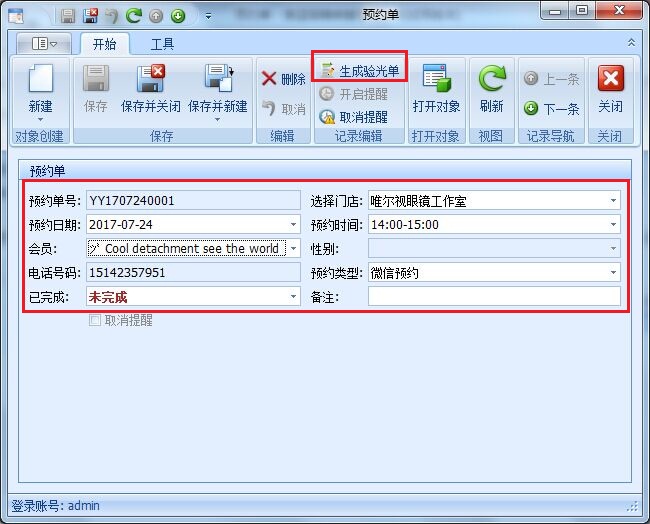Image resolution: width=650 pixels, height=524 pixels.
Task: Refresh the view with 刷新 icon
Action: (491, 88)
